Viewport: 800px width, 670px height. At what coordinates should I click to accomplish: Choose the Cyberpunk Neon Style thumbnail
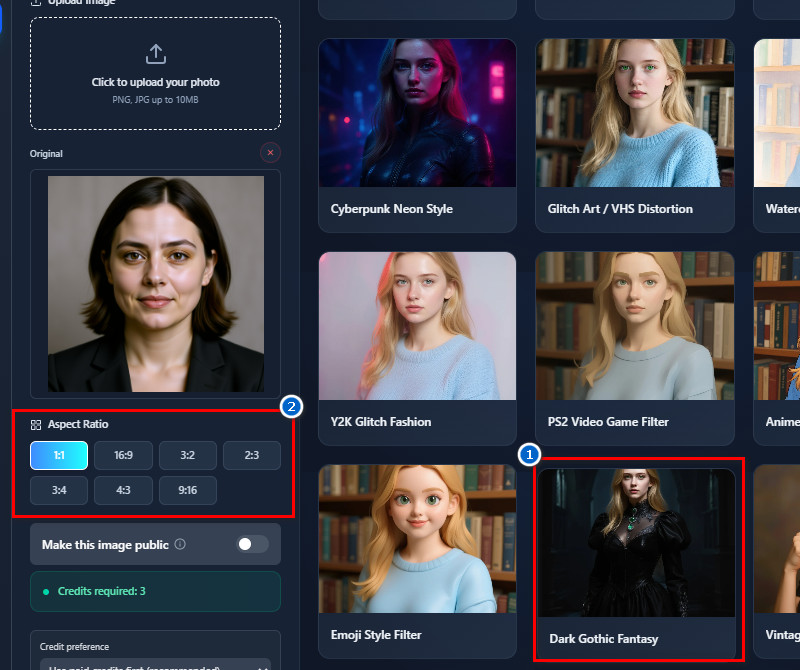click(x=417, y=113)
